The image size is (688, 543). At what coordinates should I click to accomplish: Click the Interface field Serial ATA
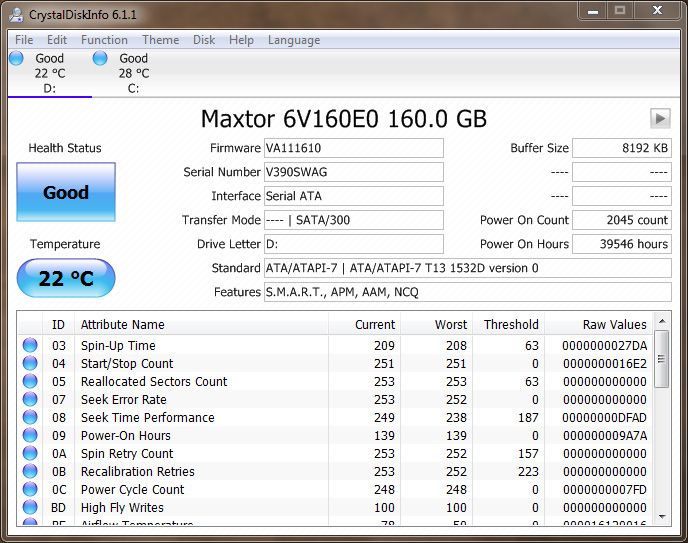(354, 196)
